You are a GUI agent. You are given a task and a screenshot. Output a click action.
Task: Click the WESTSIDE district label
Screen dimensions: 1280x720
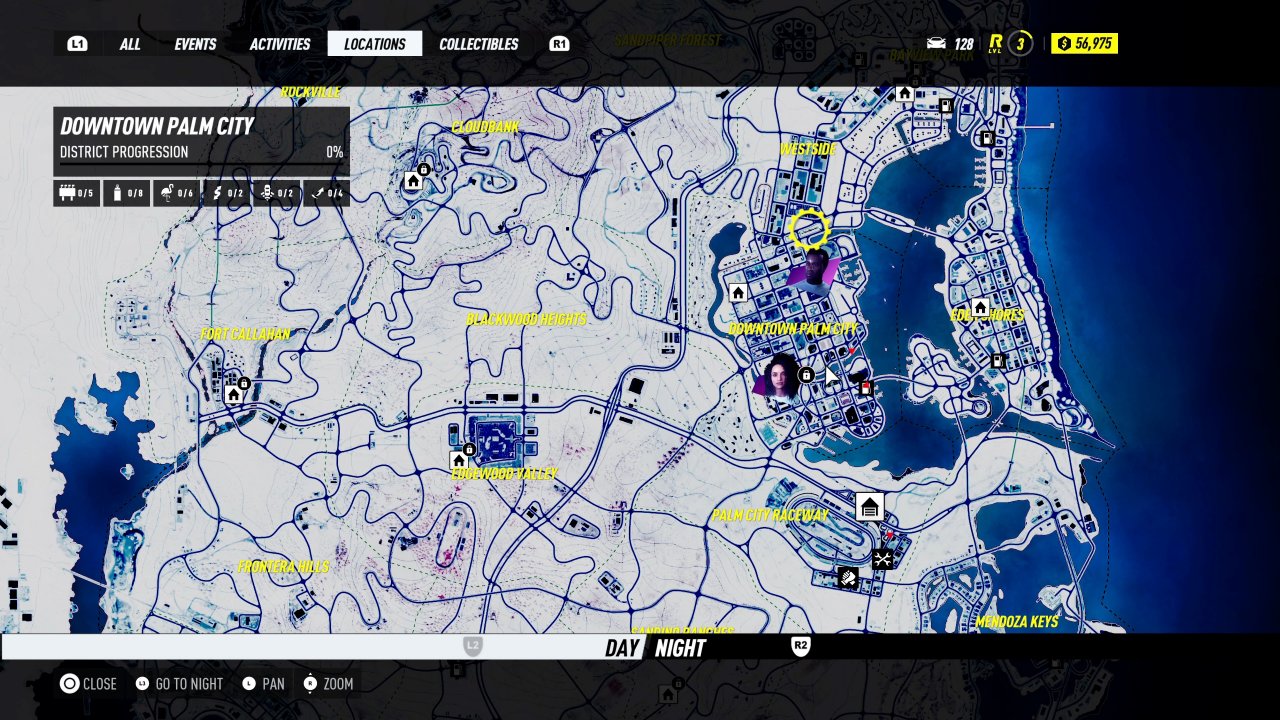click(808, 149)
